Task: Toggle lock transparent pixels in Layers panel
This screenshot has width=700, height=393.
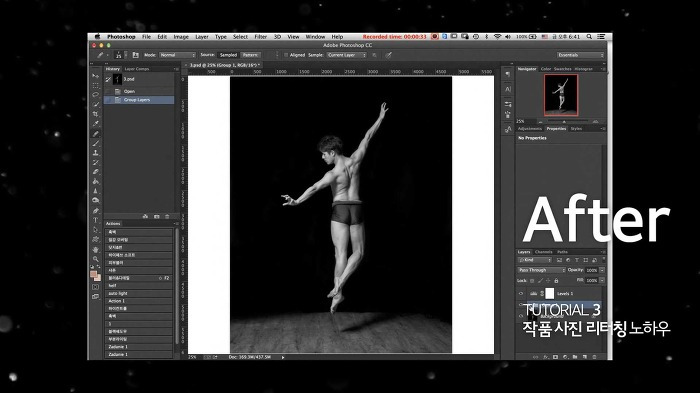Action: coord(532,280)
